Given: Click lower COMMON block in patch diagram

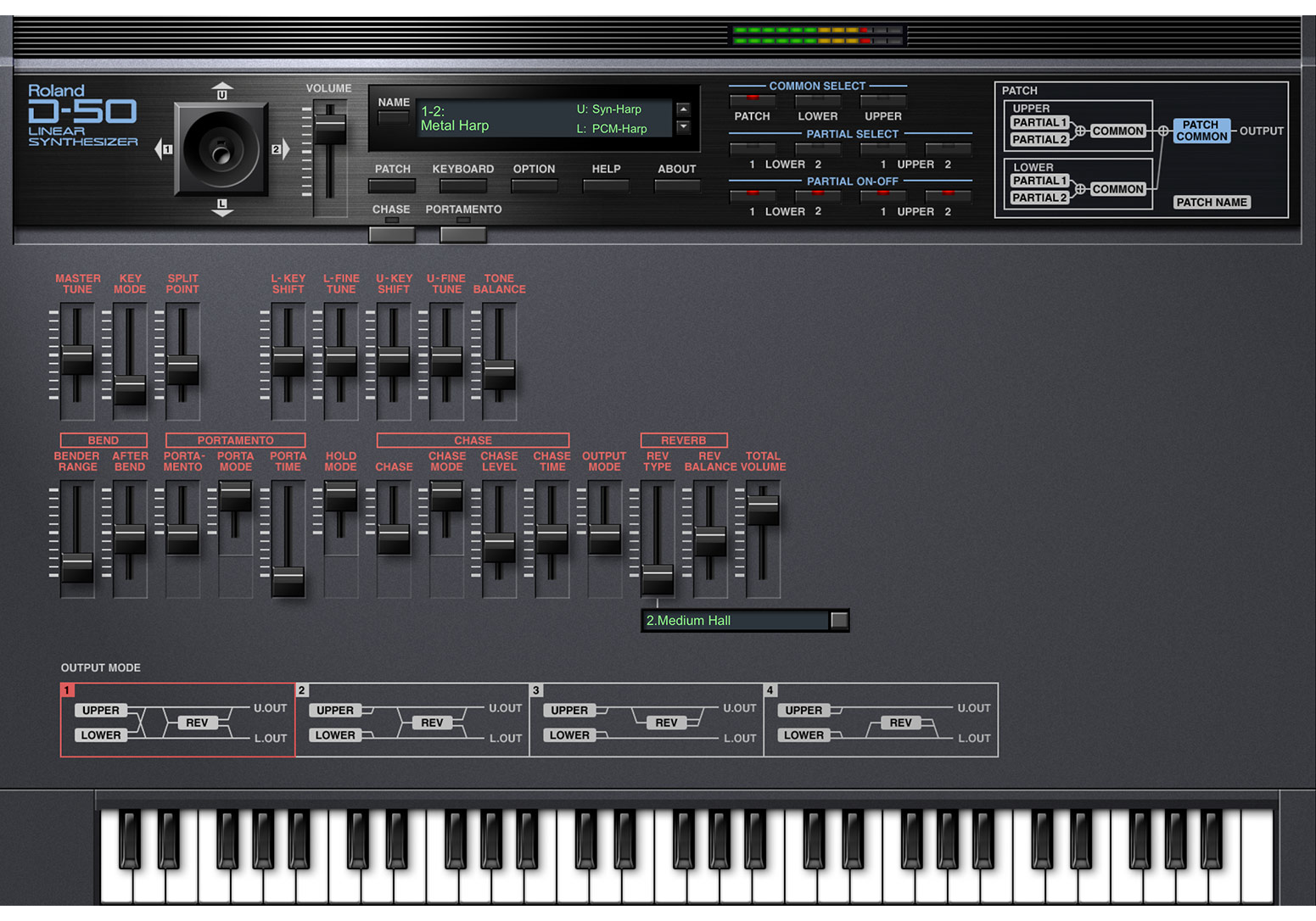Looking at the screenshot, I should pyautogui.click(x=1117, y=189).
